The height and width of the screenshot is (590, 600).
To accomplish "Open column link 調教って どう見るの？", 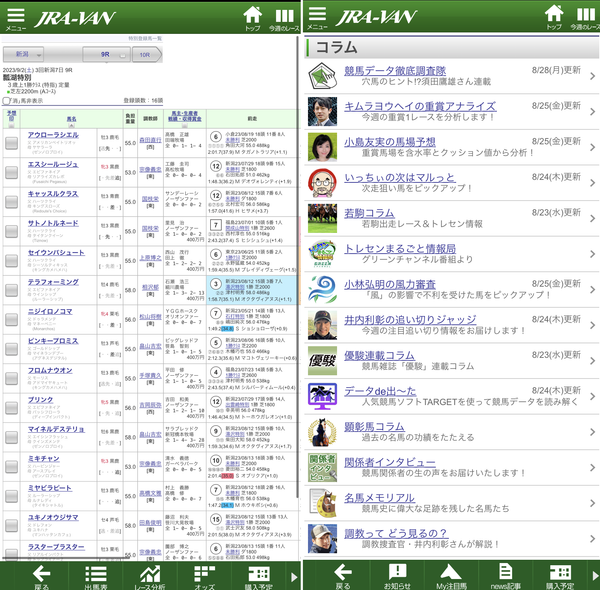I will click(396, 533).
